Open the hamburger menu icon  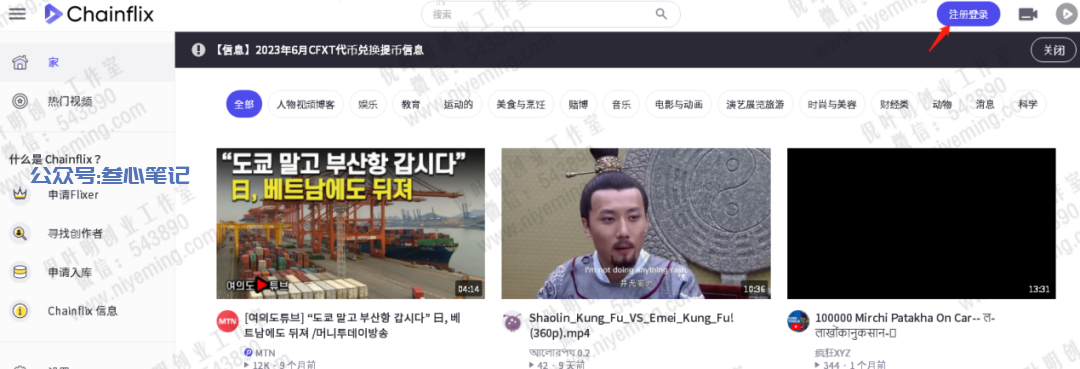click(x=18, y=14)
